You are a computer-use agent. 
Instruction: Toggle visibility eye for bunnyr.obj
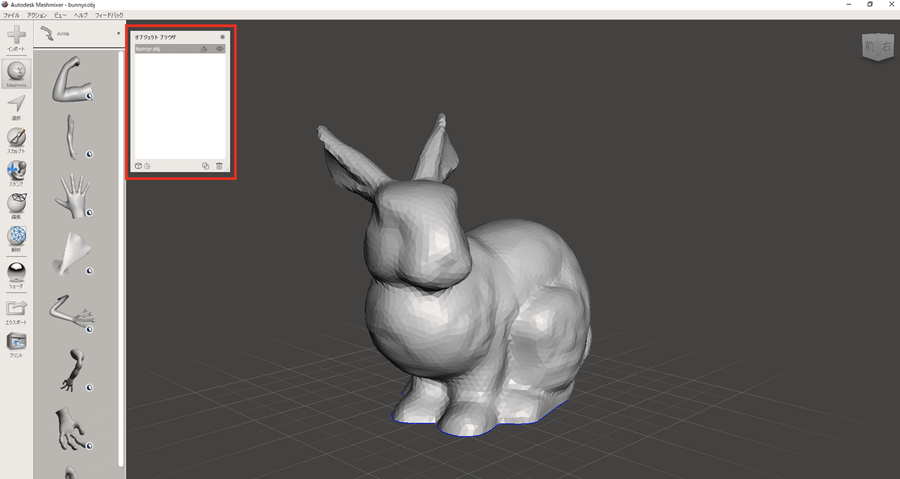click(220, 48)
